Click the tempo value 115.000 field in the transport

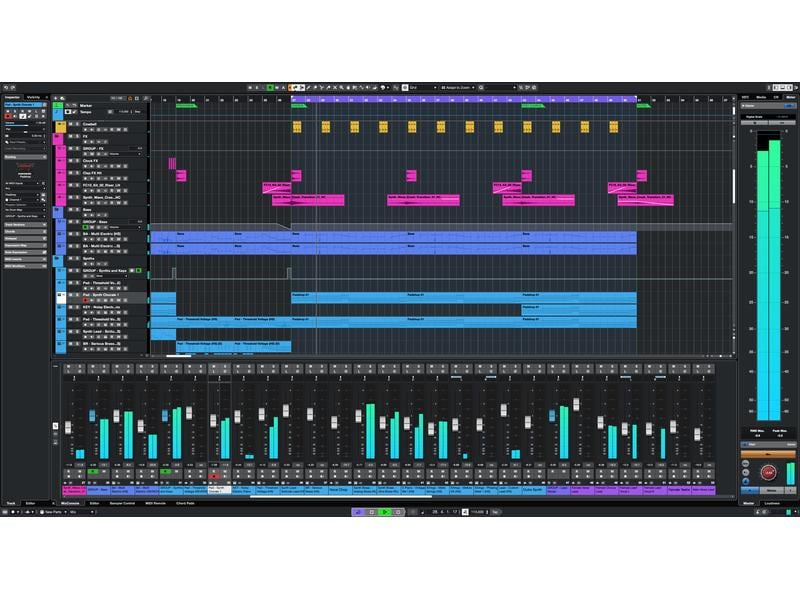[x=477, y=512]
